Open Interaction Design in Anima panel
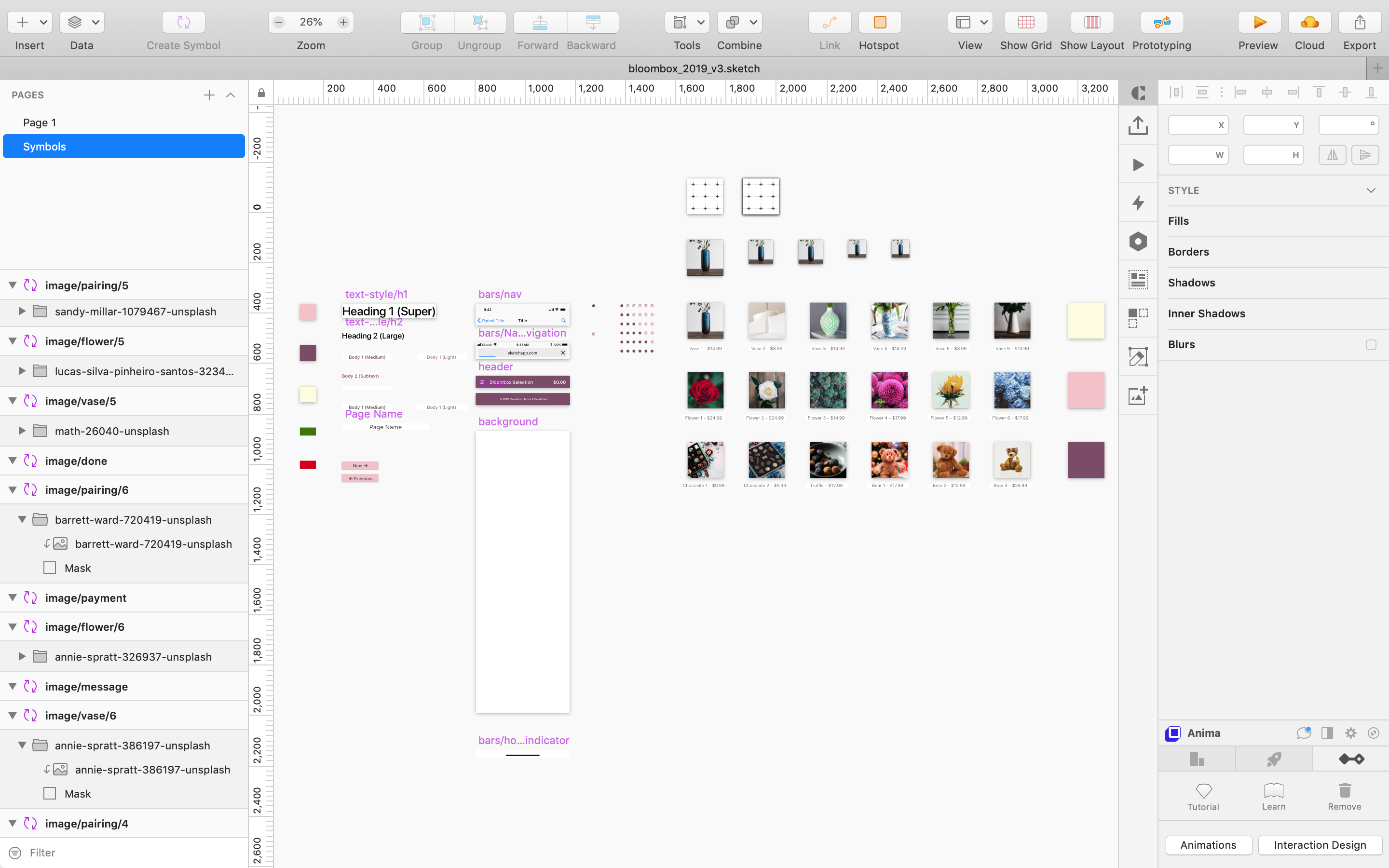 [1319, 845]
